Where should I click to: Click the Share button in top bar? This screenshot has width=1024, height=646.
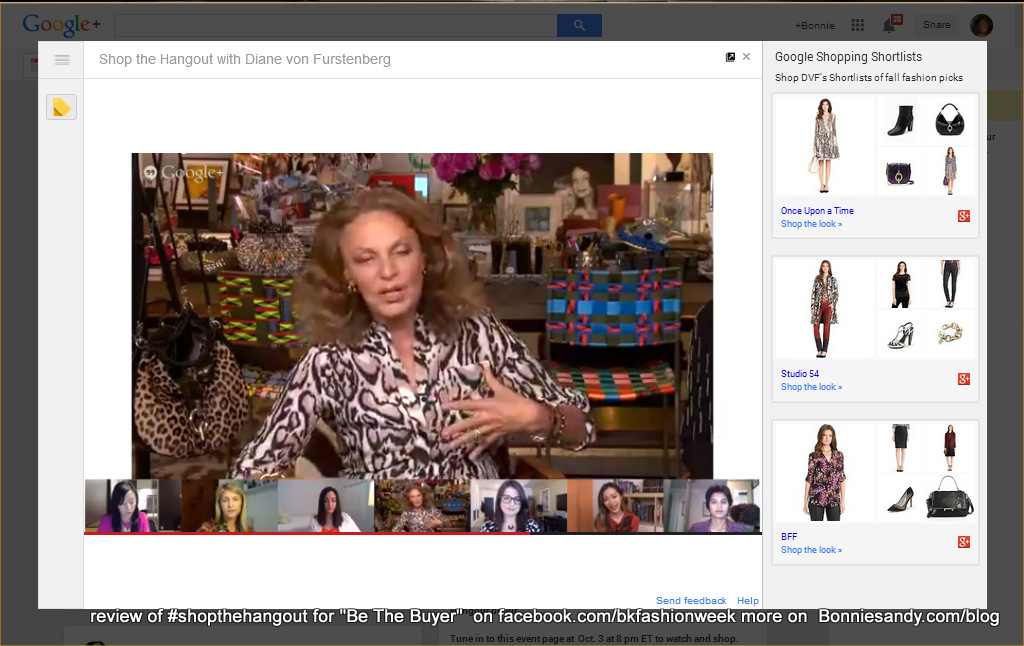point(936,24)
